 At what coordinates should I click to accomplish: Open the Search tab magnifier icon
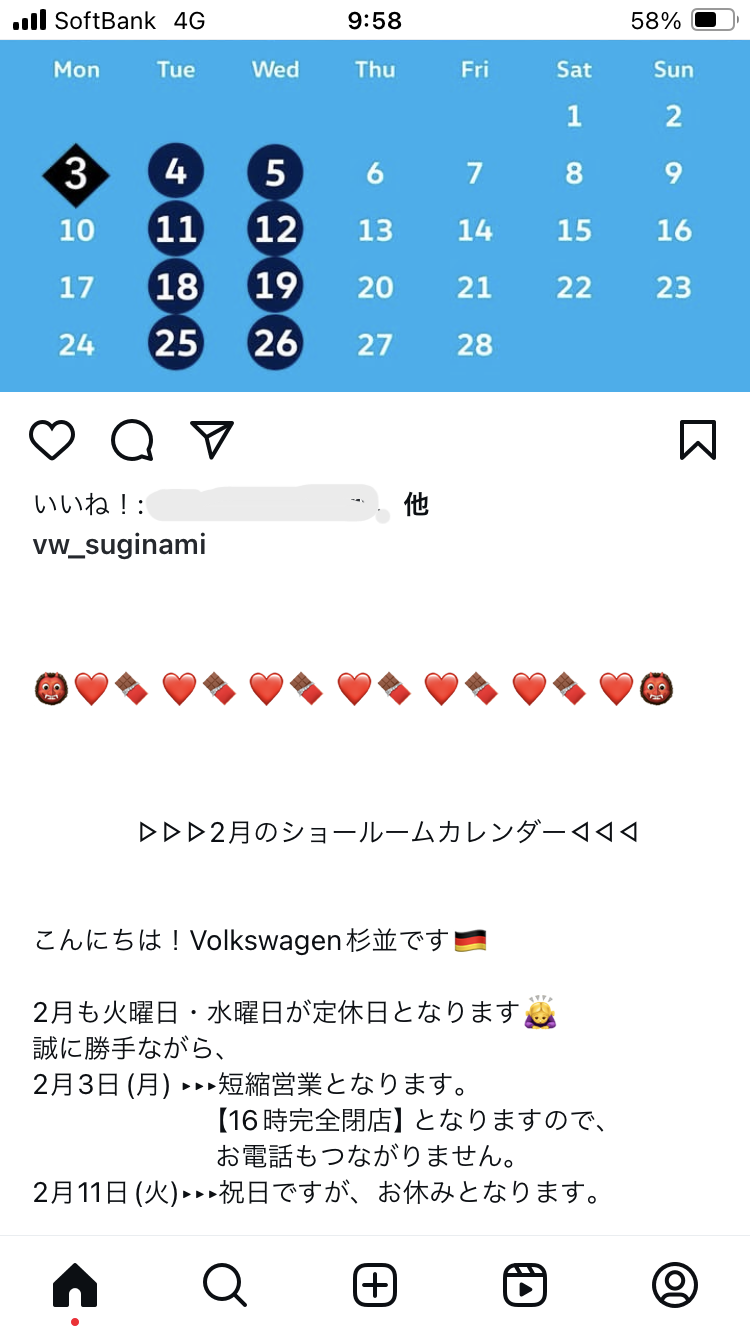[x=225, y=1285]
